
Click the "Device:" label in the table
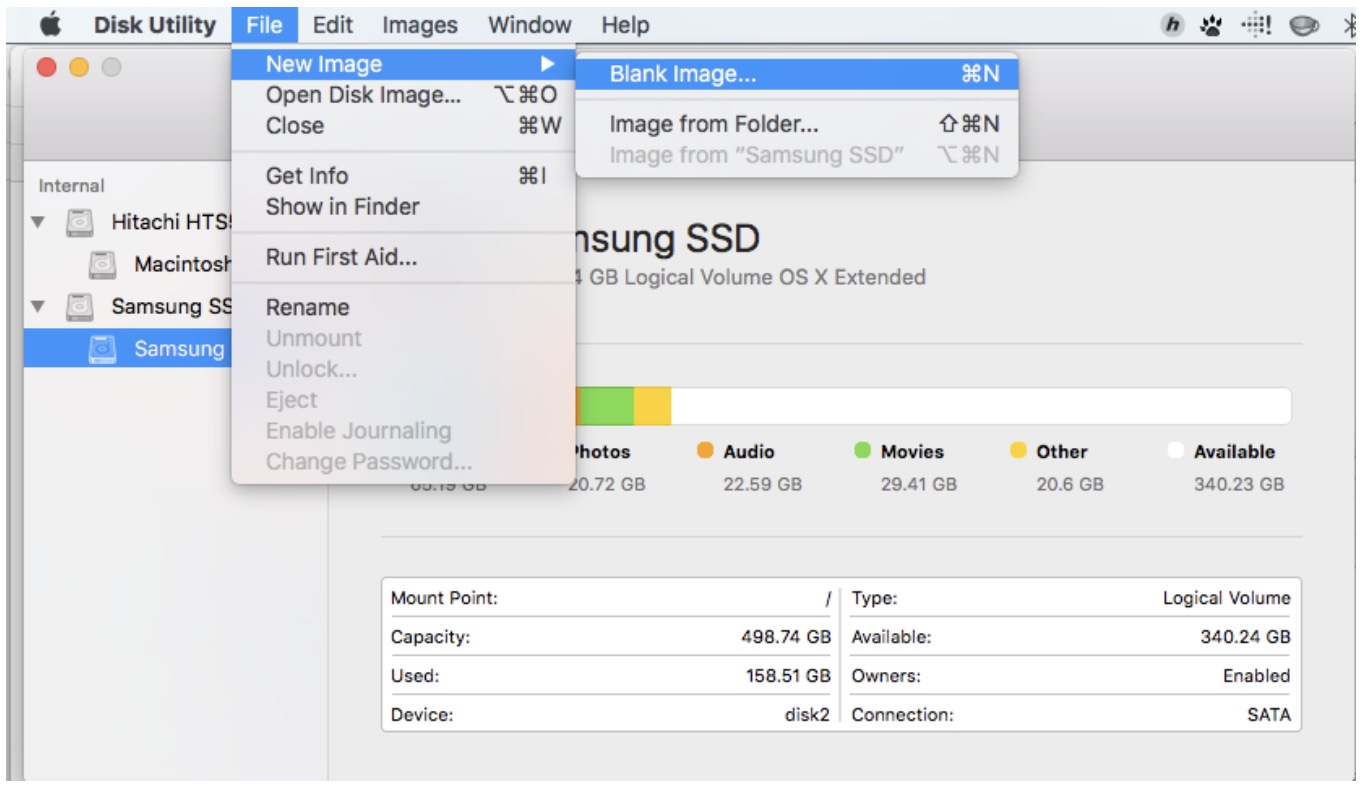click(422, 715)
